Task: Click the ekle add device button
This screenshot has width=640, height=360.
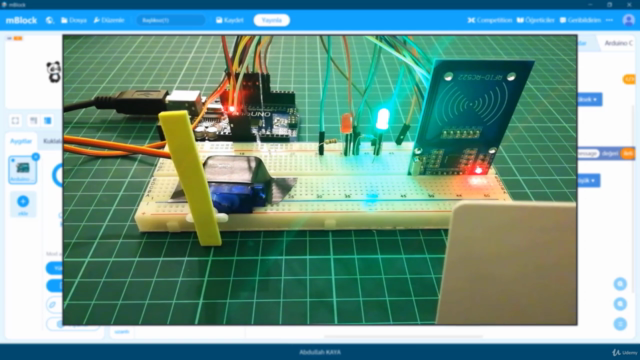Action: coord(23,204)
